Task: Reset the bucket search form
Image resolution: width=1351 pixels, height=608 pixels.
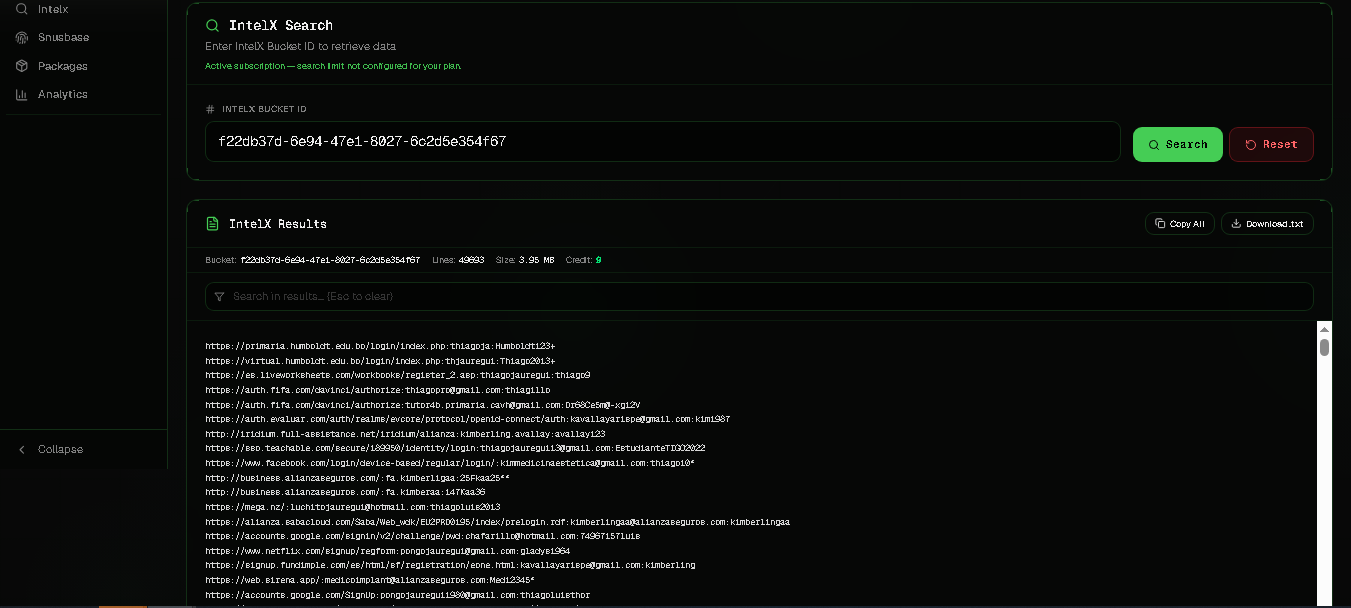Action: [1271, 144]
